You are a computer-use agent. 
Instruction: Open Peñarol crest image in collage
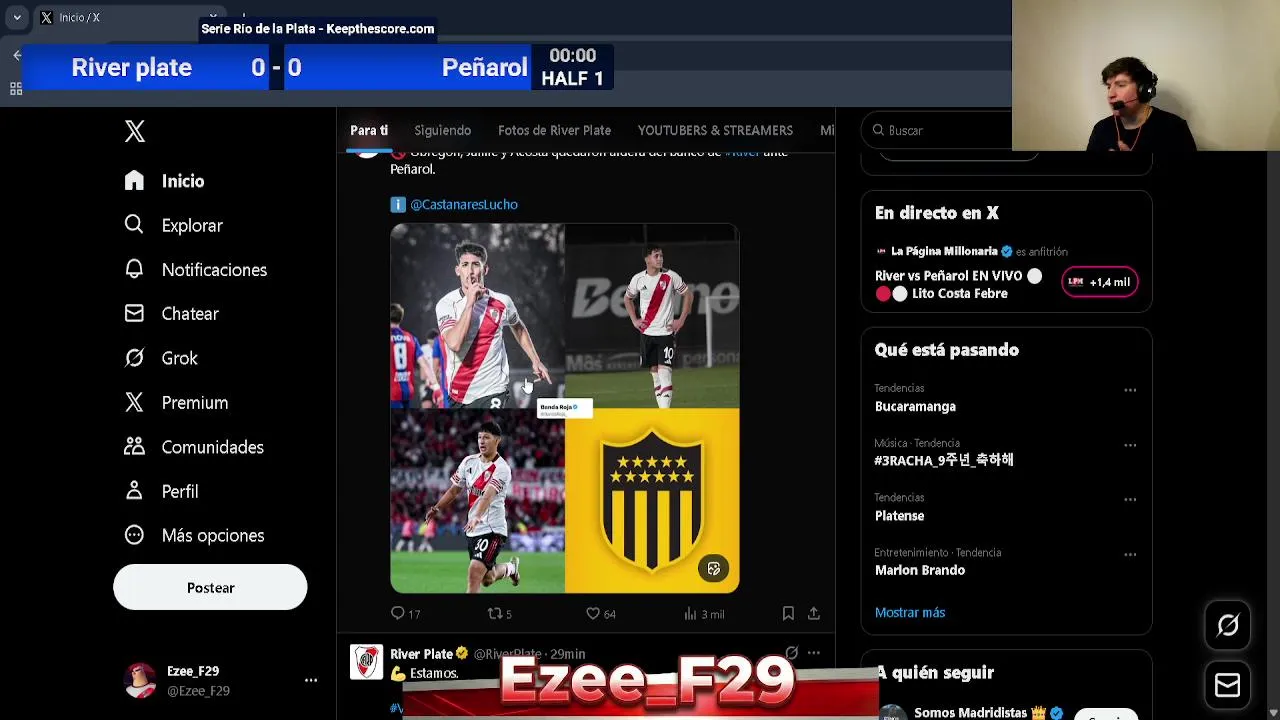pos(652,500)
